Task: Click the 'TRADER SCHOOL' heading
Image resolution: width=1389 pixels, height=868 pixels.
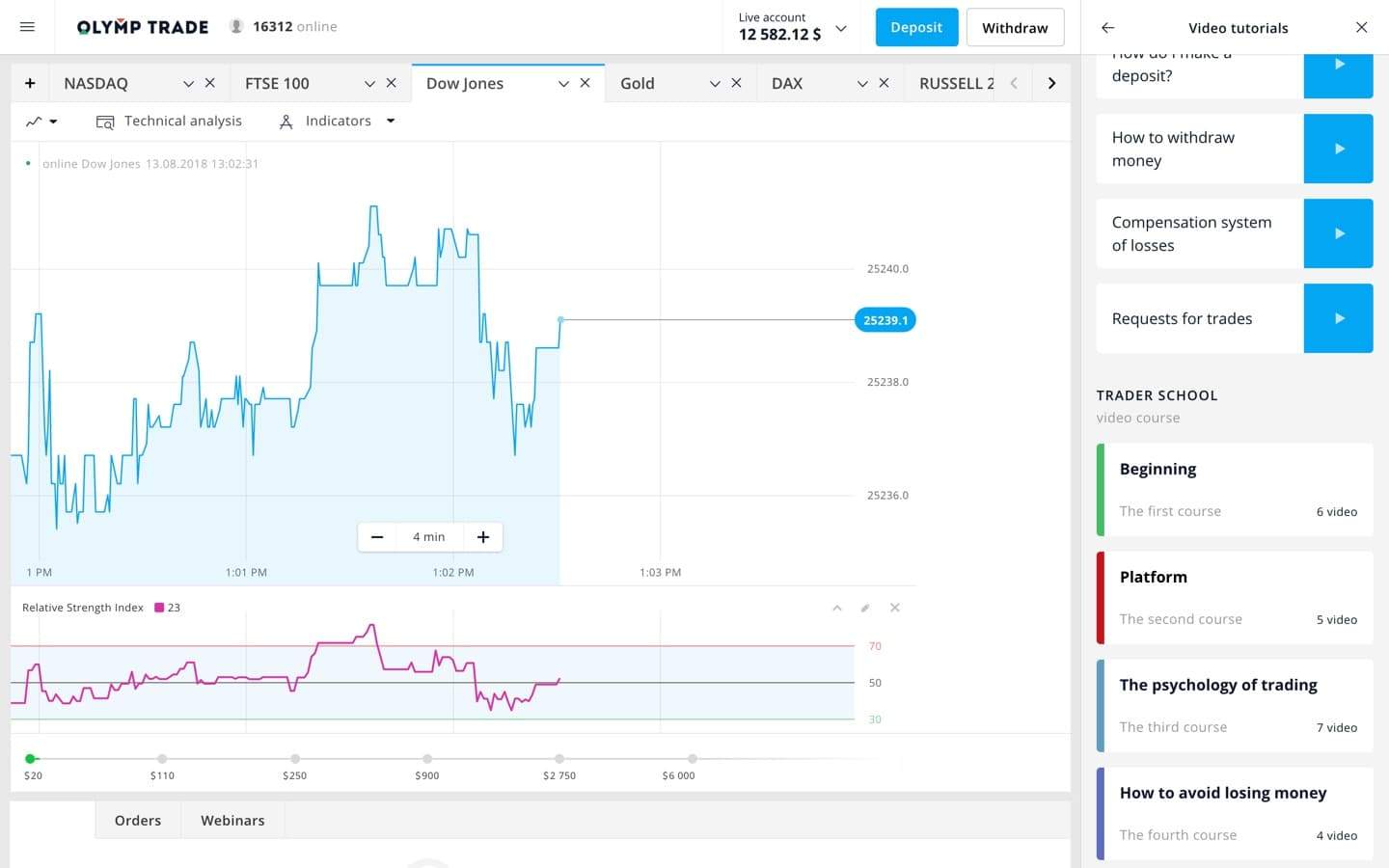Action: tap(1157, 395)
